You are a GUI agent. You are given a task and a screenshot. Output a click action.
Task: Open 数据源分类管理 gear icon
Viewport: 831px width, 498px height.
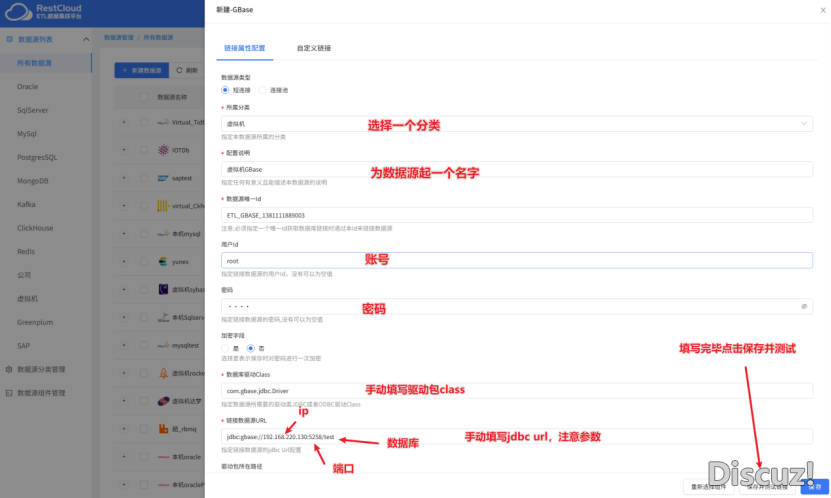[x=9, y=369]
